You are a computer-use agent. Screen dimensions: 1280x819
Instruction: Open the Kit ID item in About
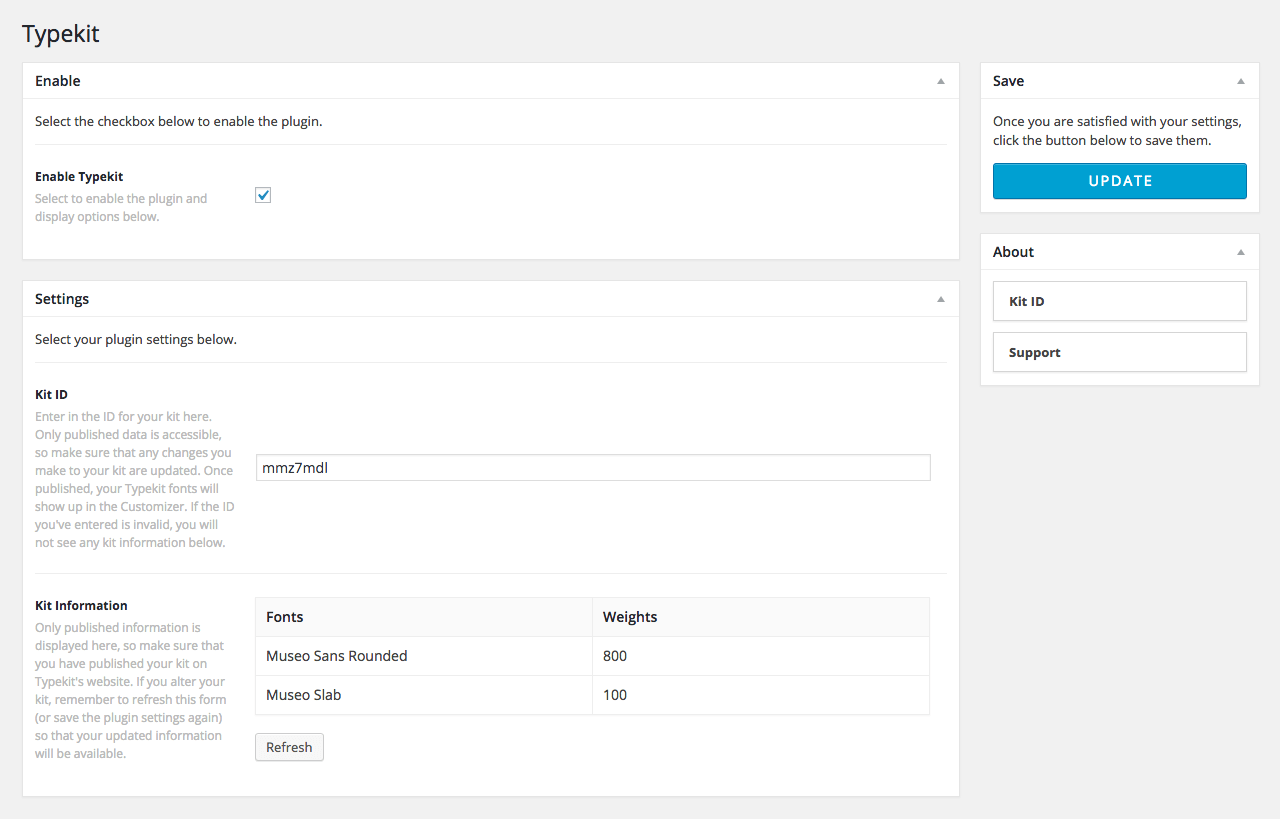1119,301
